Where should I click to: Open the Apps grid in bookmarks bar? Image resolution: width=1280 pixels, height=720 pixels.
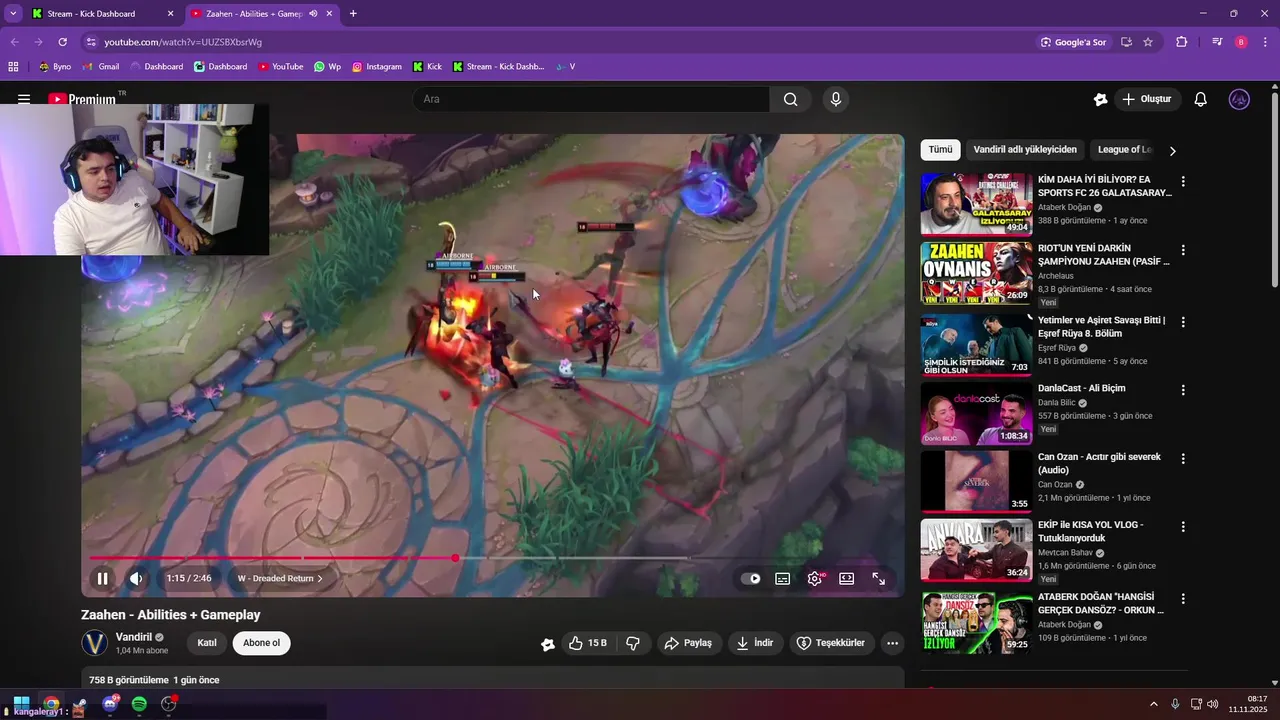[x=13, y=67]
